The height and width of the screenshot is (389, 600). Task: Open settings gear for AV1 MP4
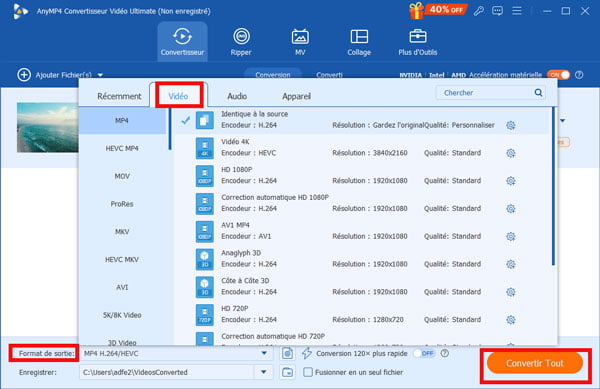click(510, 237)
